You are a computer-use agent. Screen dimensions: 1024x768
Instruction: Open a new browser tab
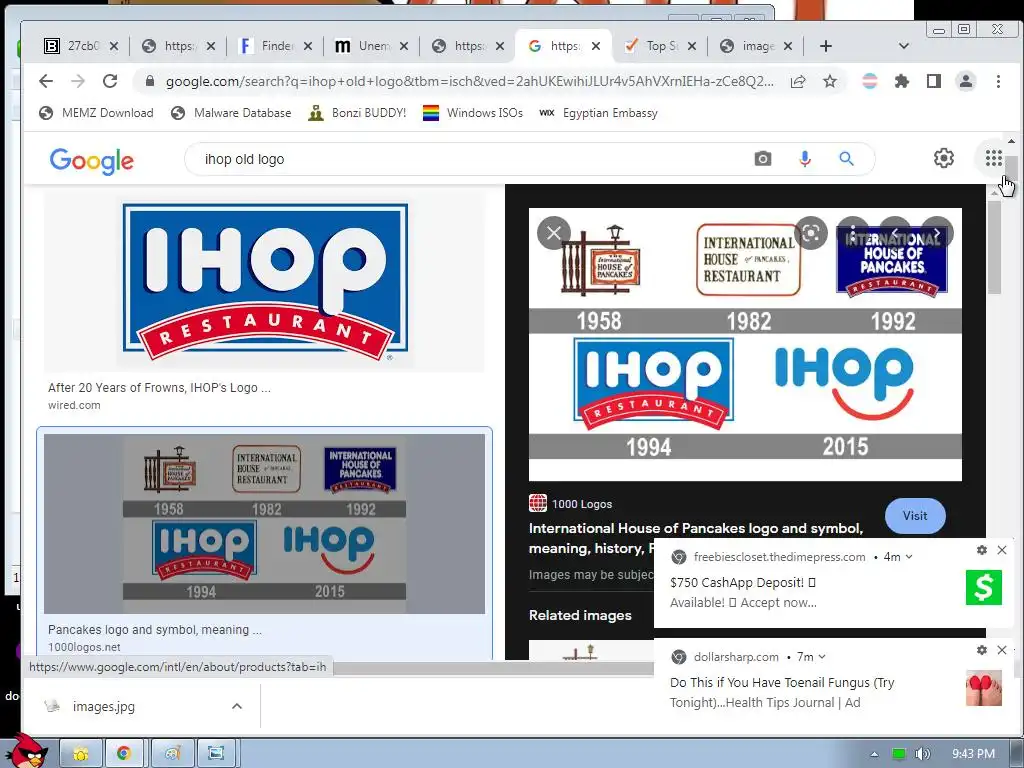coord(825,46)
